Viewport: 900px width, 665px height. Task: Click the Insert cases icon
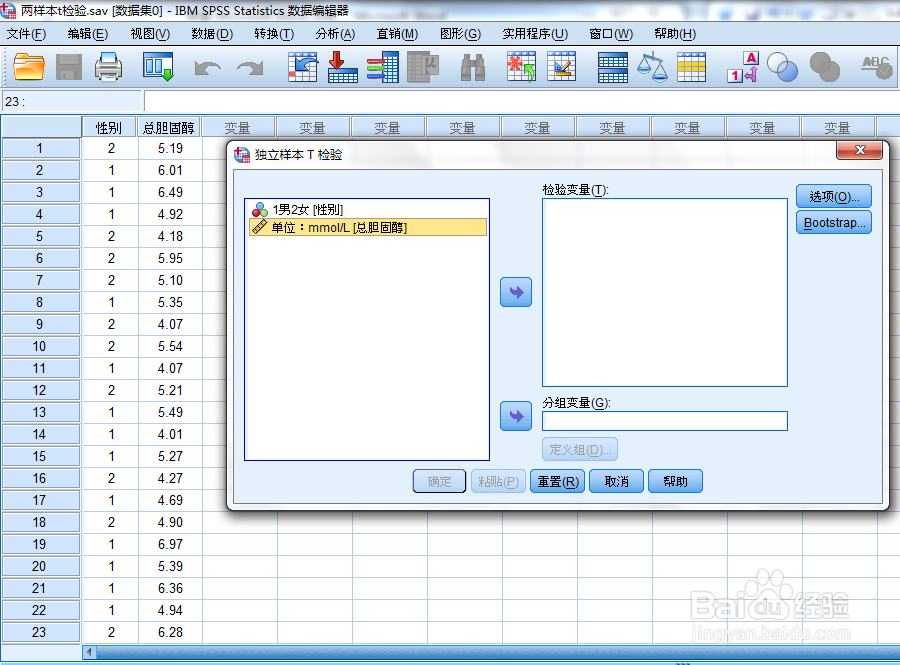pos(521,67)
